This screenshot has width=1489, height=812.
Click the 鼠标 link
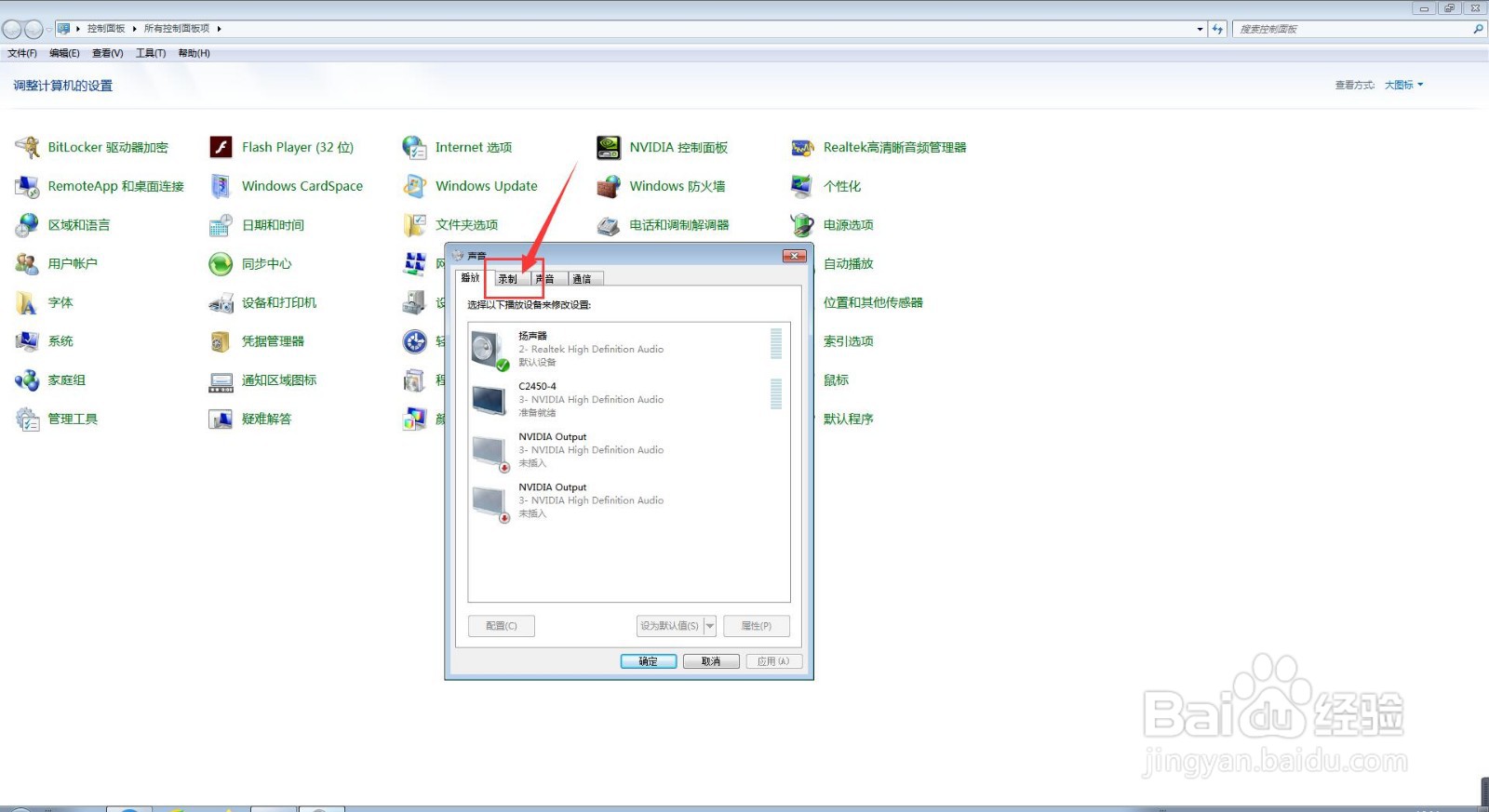[836, 380]
